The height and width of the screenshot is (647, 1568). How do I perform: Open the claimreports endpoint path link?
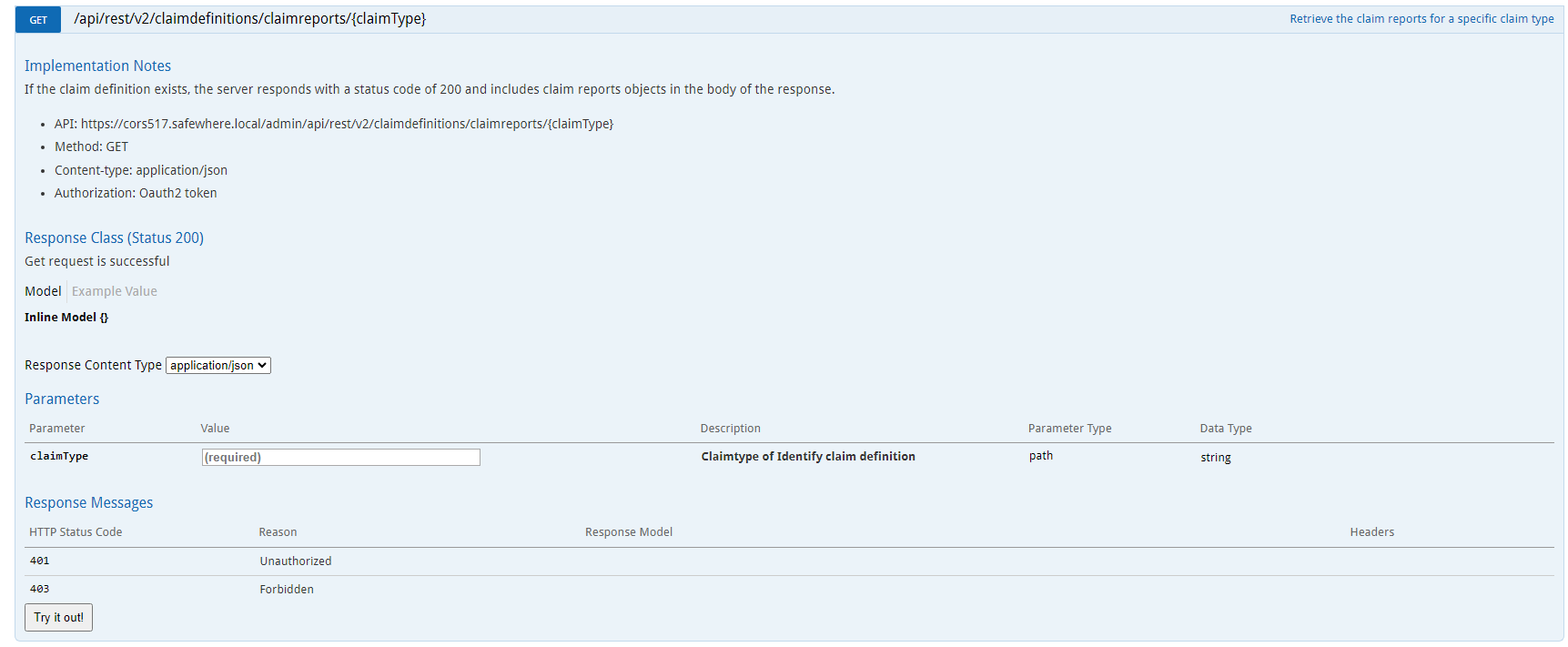coord(249,19)
